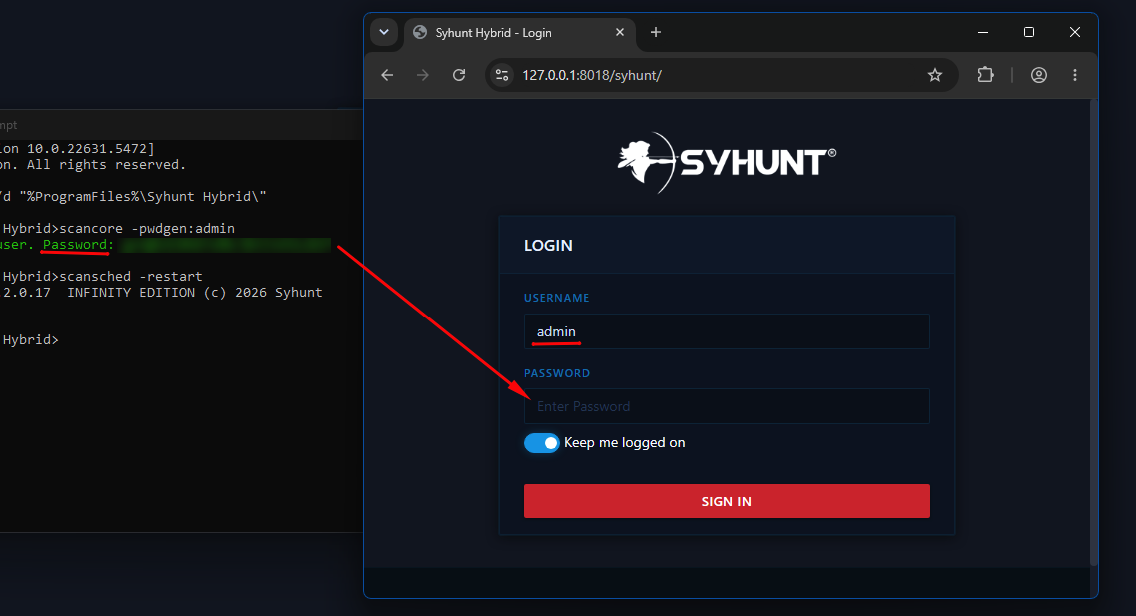Screen dimensions: 1136x616
Task: Bookmark this page with the star icon
Action: coord(935,75)
